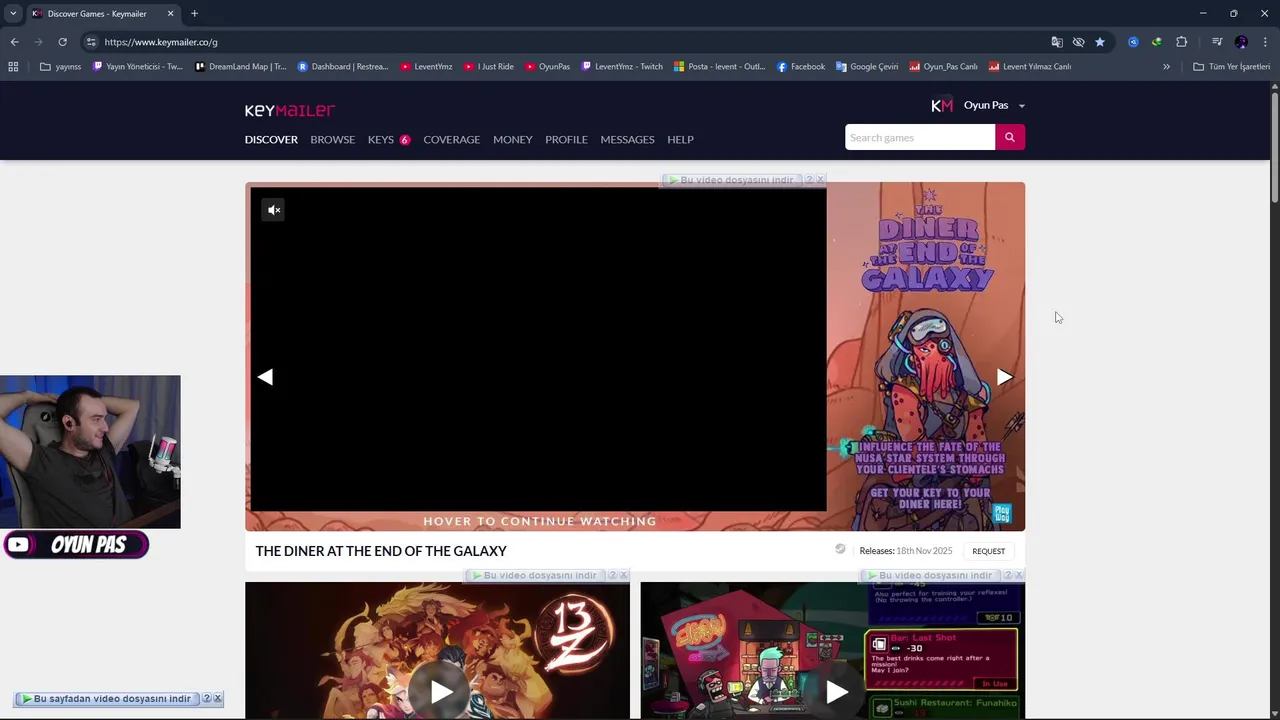This screenshot has width=1280, height=720.
Task: Click the address bar URL keymailer.co/g
Action: pos(161,42)
